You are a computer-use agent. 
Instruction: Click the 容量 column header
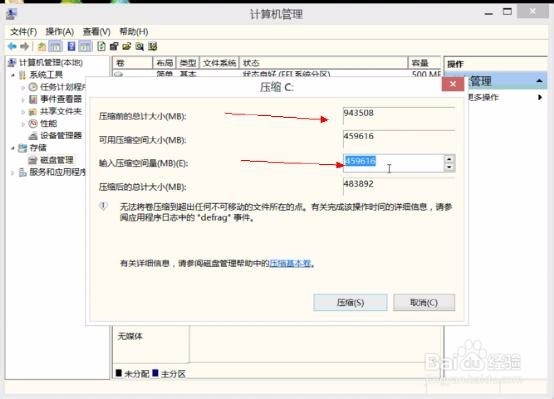tap(424, 63)
